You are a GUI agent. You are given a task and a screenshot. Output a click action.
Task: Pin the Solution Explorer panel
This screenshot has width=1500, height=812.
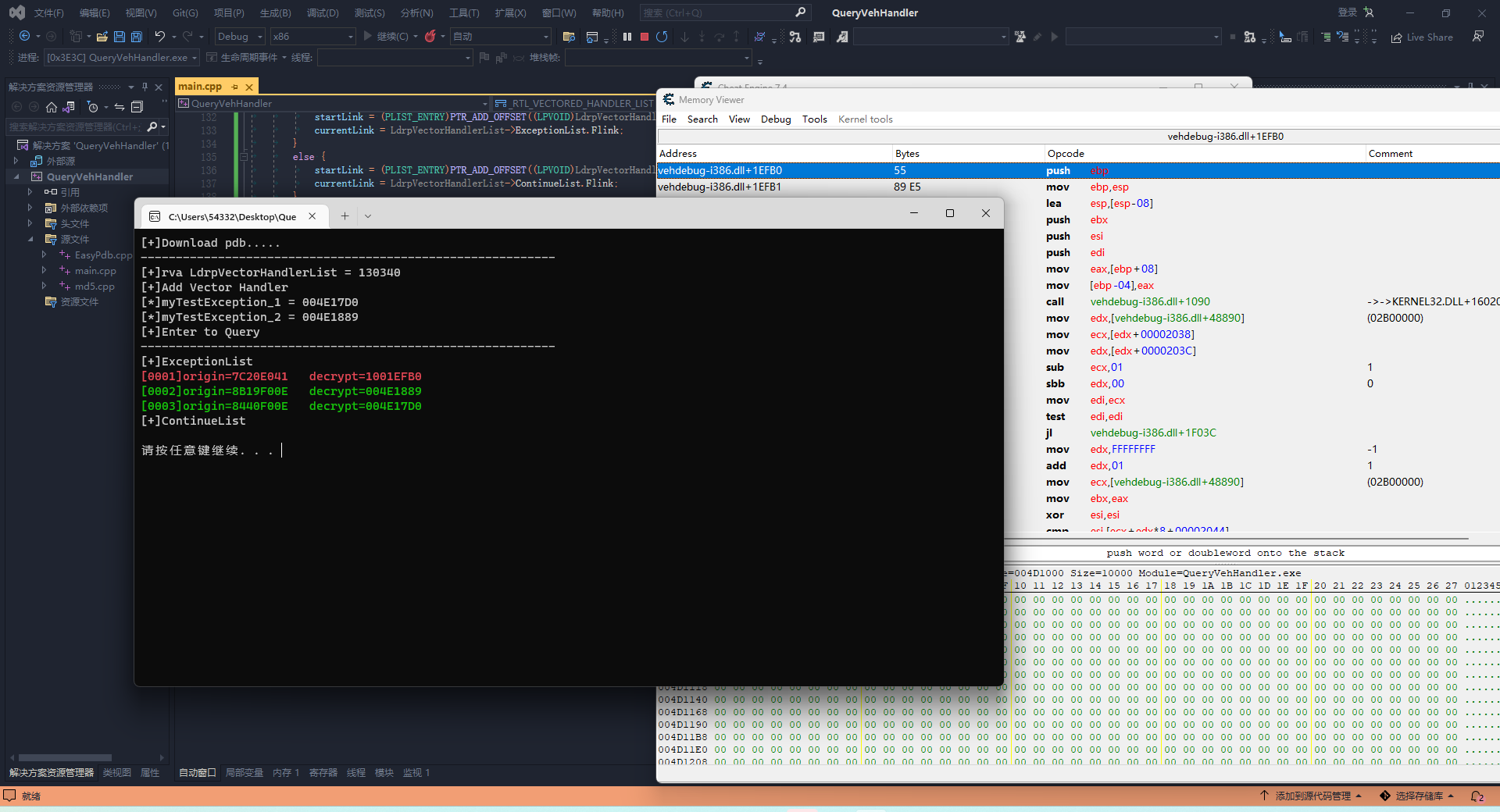[x=145, y=87]
